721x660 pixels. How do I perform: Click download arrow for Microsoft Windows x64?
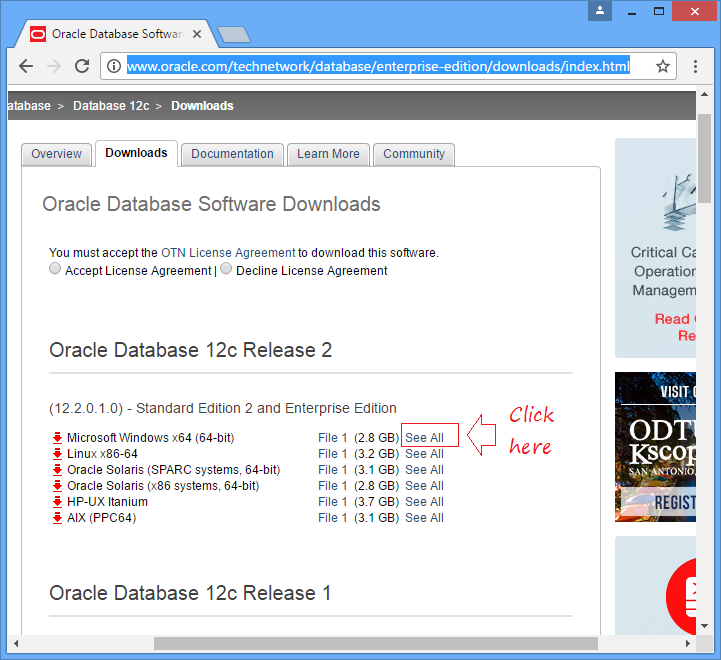coord(57,438)
